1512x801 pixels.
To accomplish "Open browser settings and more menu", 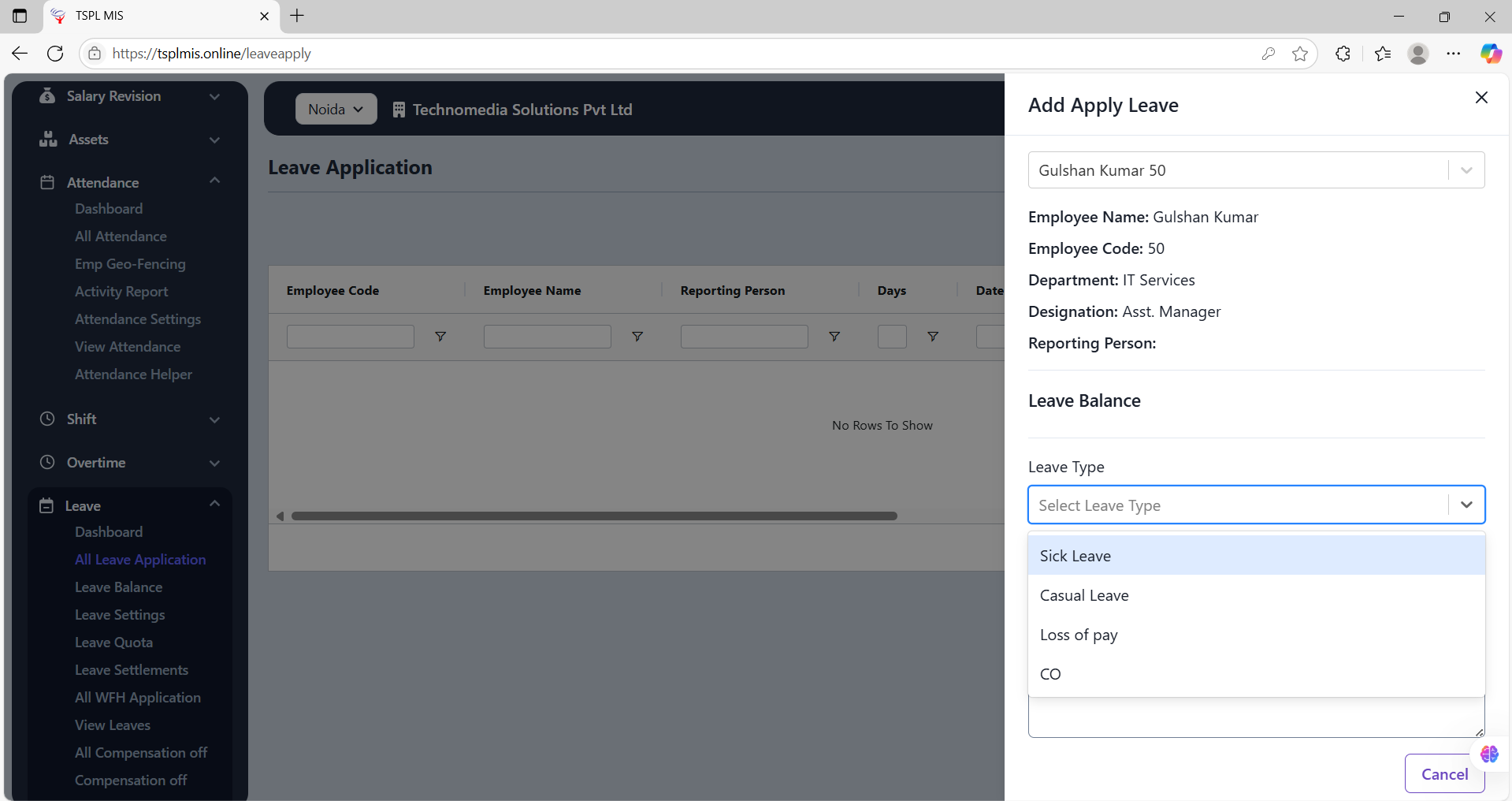I will click(1454, 54).
